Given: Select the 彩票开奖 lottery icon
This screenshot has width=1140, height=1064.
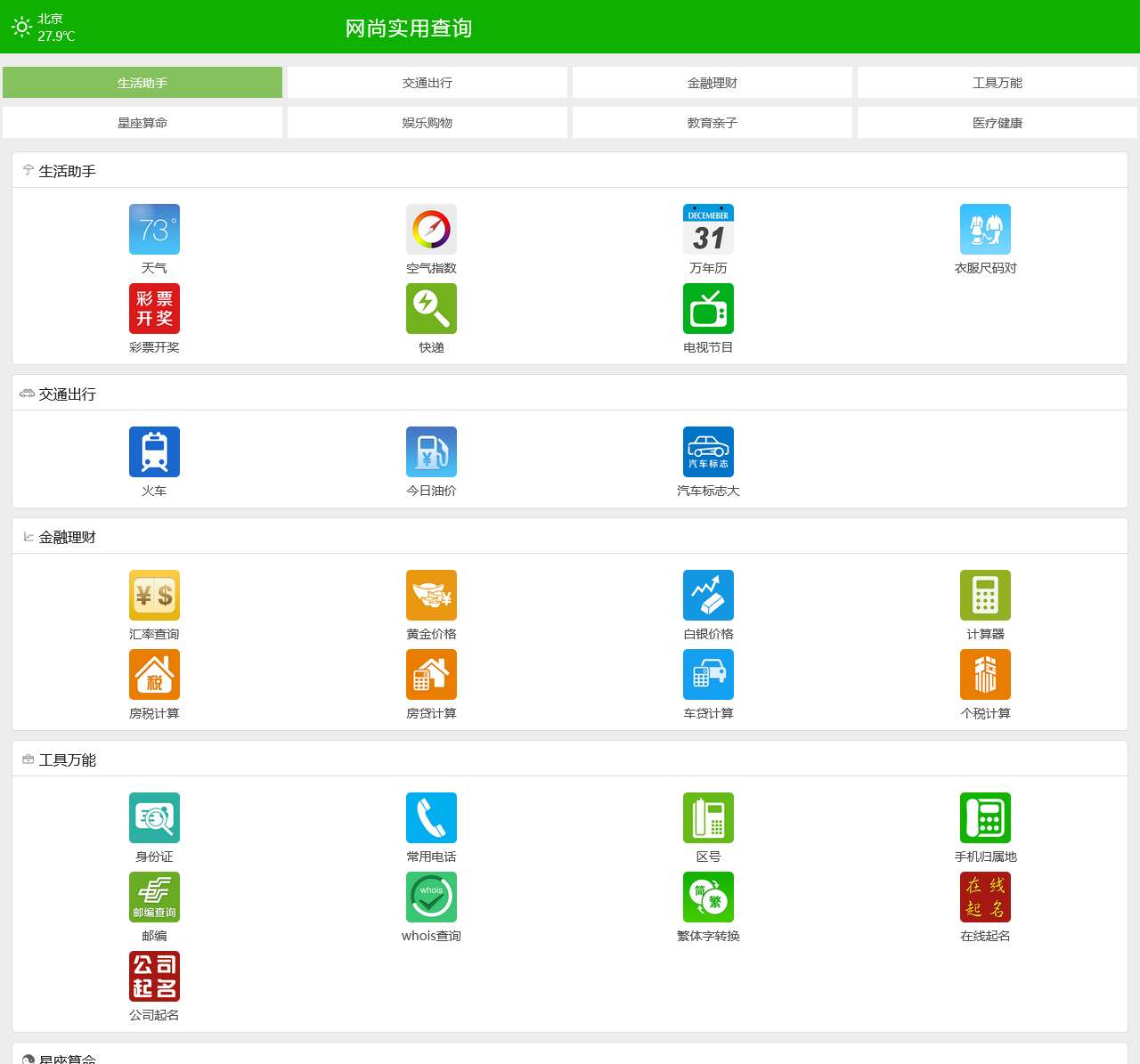Looking at the screenshot, I should pos(154,309).
